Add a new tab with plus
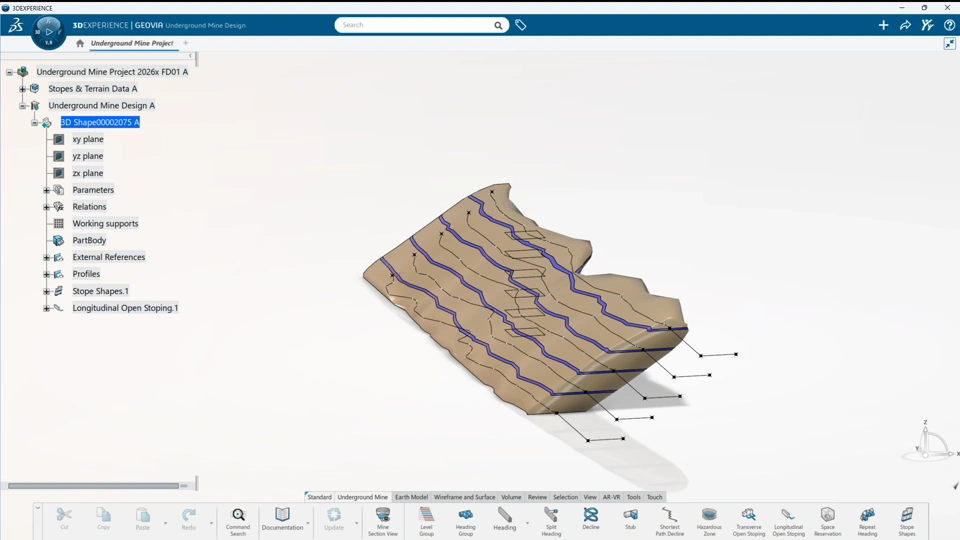 click(x=186, y=43)
